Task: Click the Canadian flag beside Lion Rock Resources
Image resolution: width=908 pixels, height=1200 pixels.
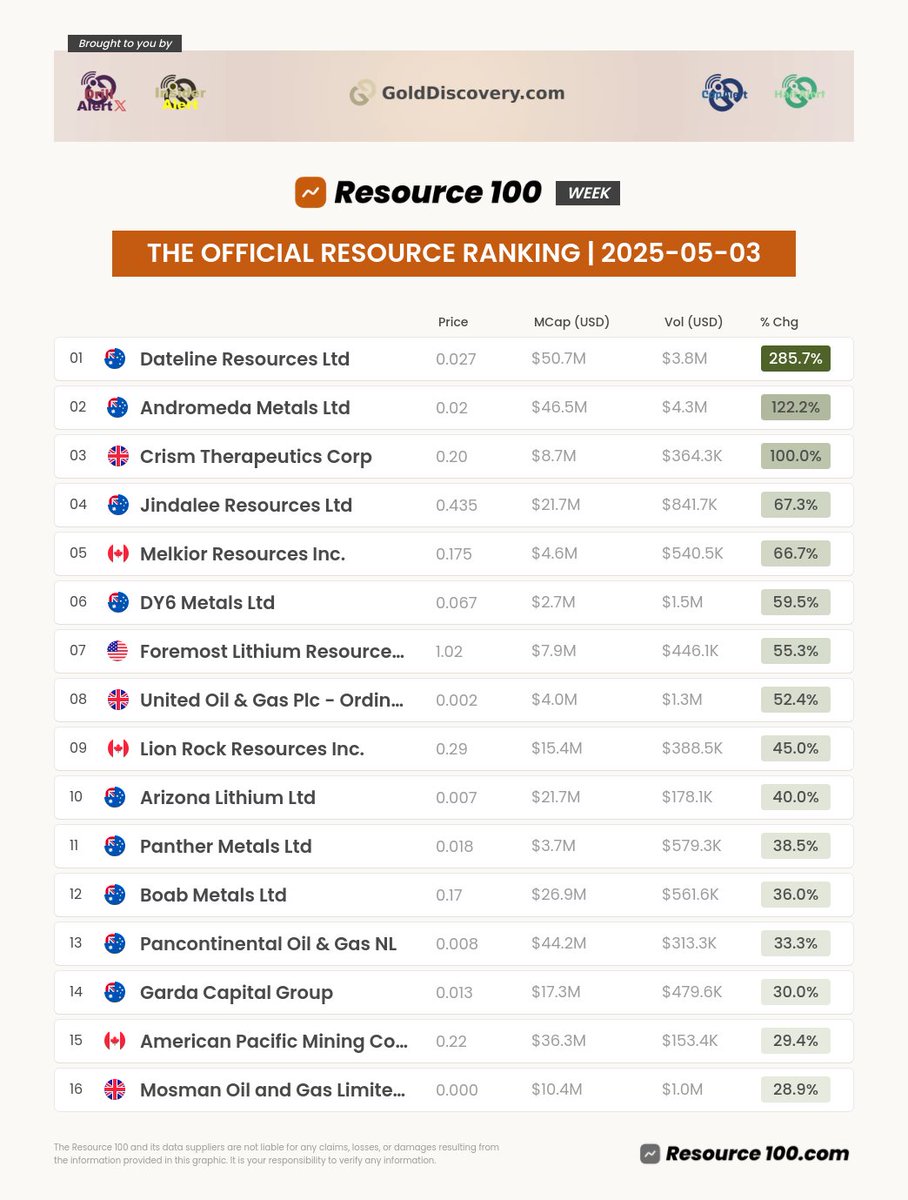Action: (118, 748)
